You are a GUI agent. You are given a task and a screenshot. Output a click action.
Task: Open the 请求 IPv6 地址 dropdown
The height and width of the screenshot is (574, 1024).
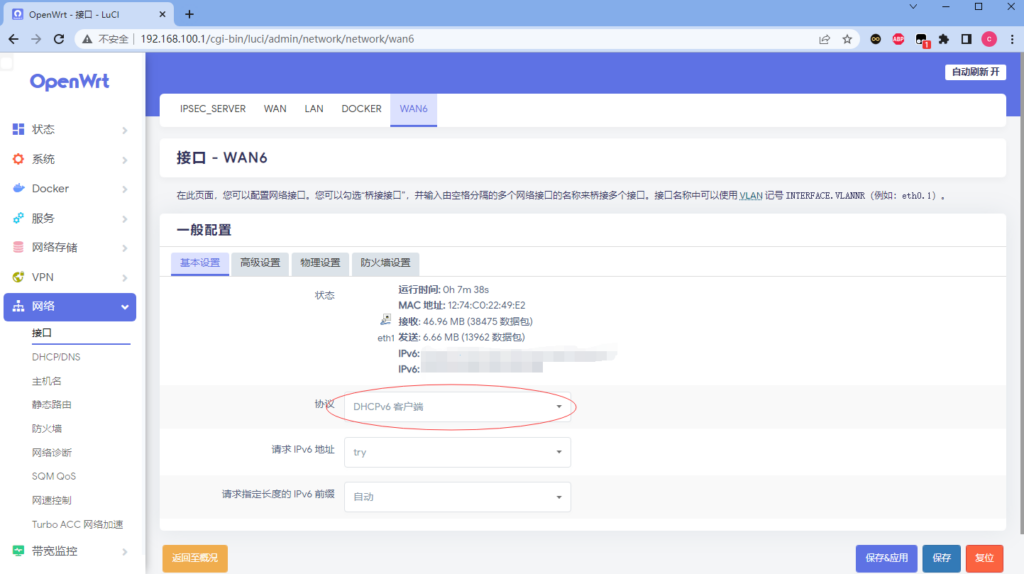tap(457, 452)
